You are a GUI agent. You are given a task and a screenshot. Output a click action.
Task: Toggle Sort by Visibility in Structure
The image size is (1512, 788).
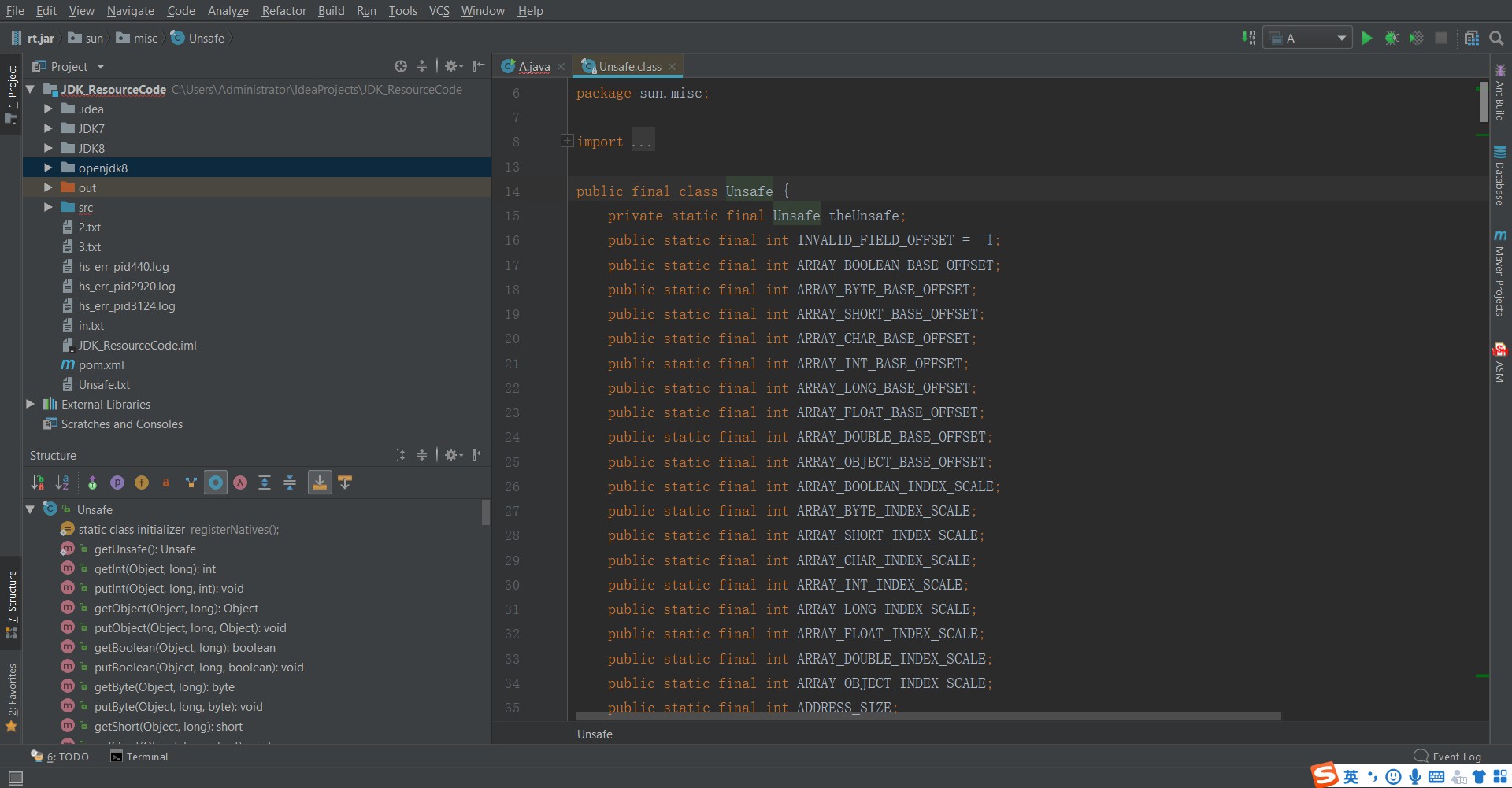click(38, 483)
